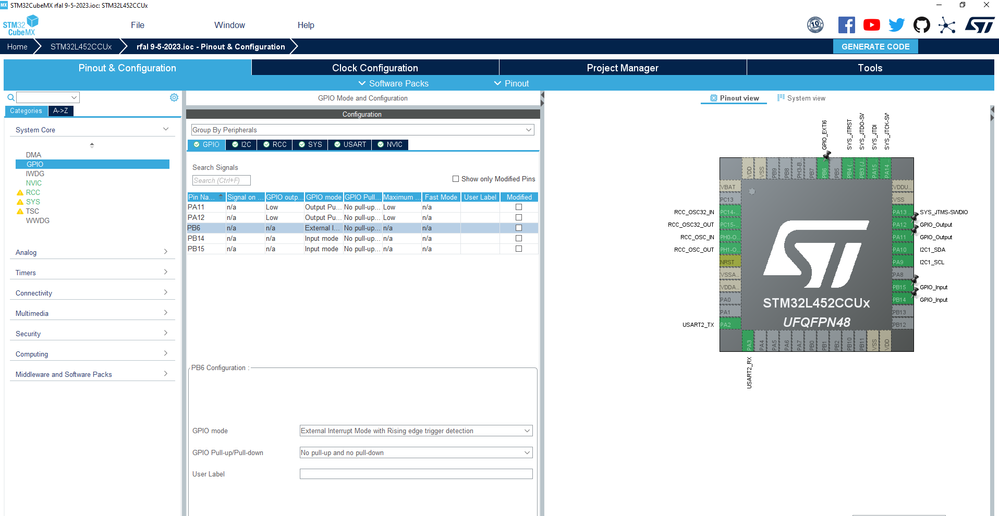Switch to System view

click(801, 98)
